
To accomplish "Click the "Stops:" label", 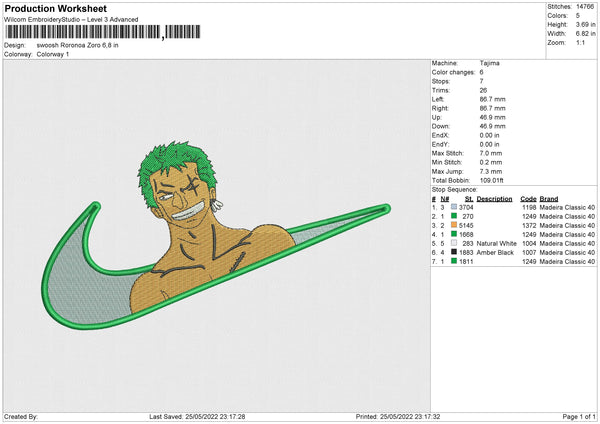I will click(441, 81).
